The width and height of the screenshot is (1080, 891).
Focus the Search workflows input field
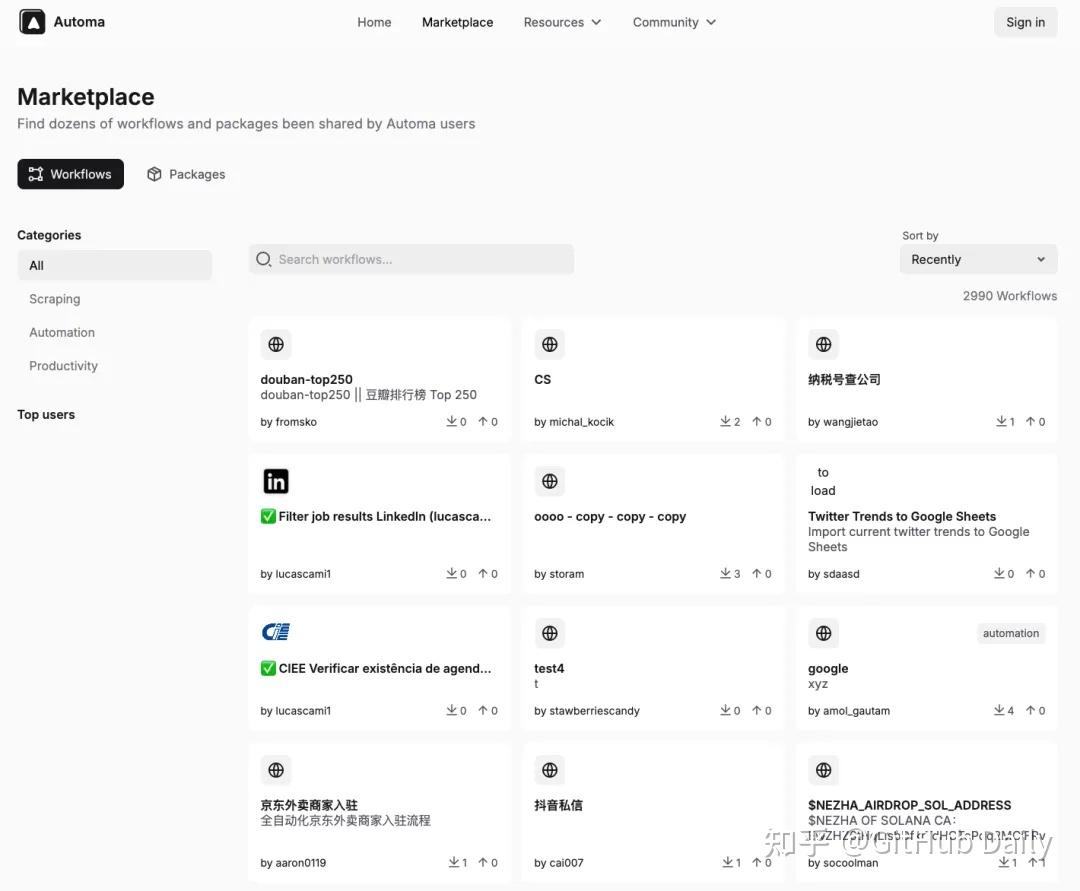click(x=420, y=259)
